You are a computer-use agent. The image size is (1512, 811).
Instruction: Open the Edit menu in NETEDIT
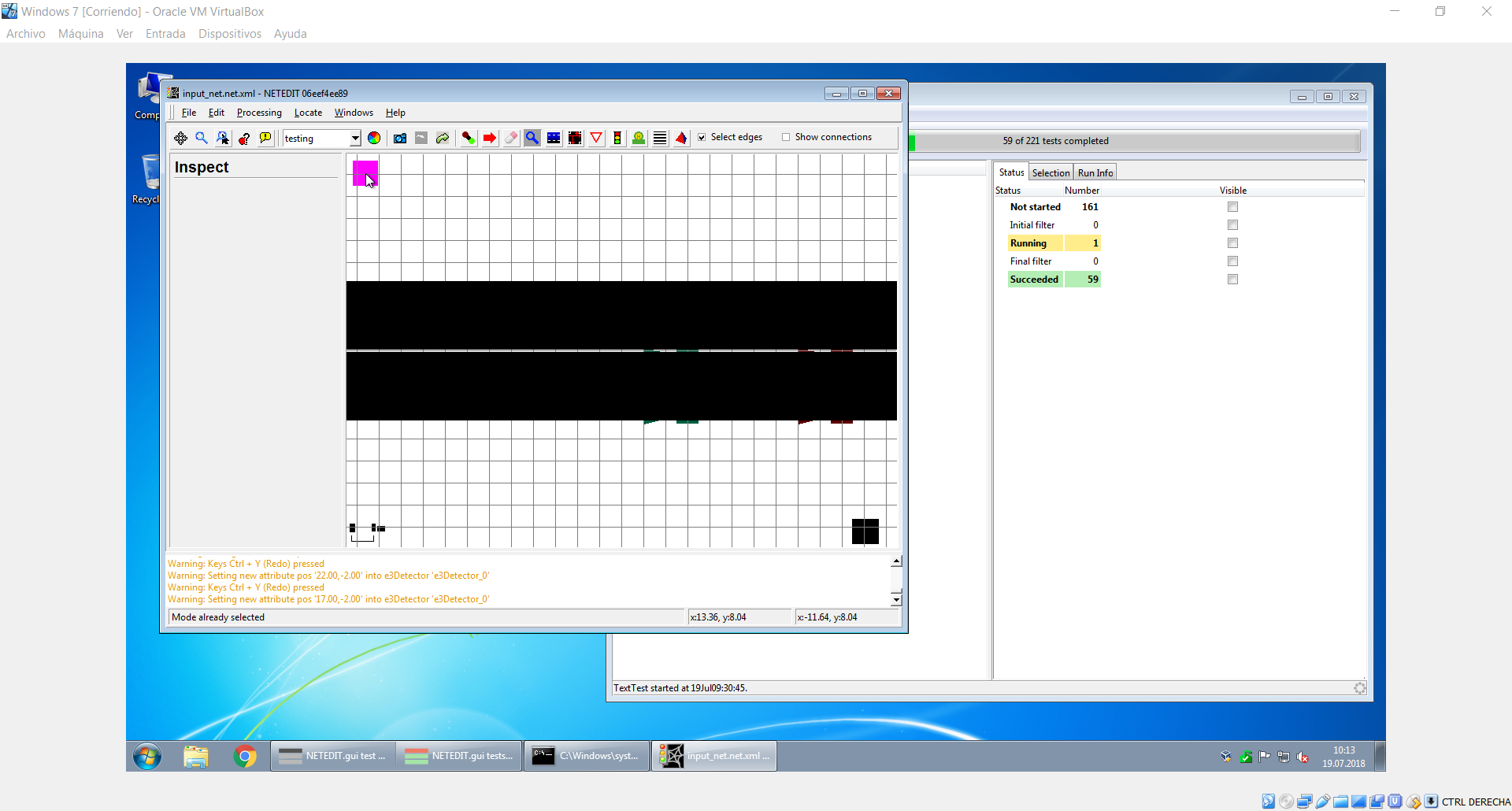pos(217,113)
